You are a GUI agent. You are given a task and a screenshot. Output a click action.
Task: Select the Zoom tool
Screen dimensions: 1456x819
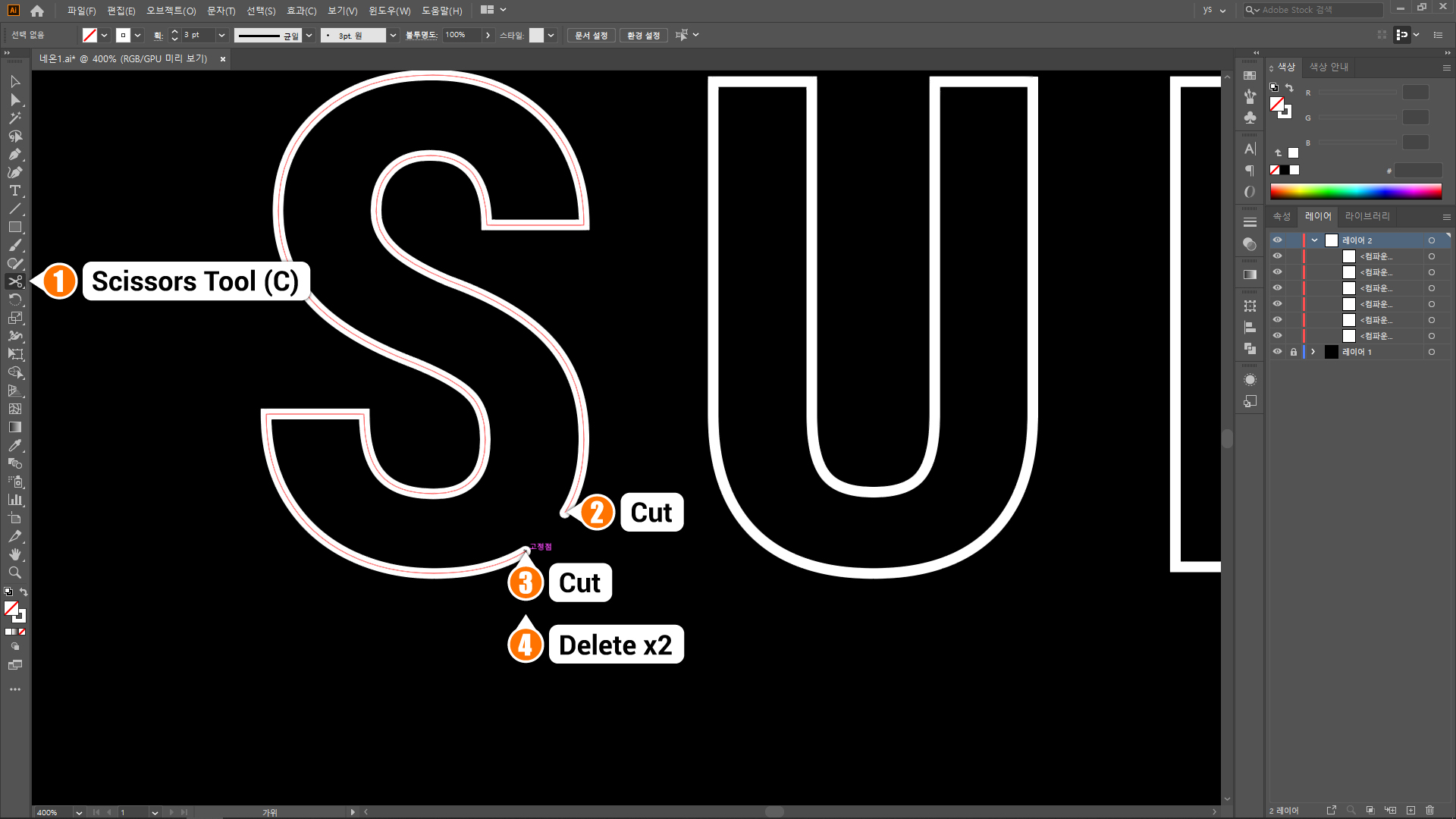tap(15, 573)
